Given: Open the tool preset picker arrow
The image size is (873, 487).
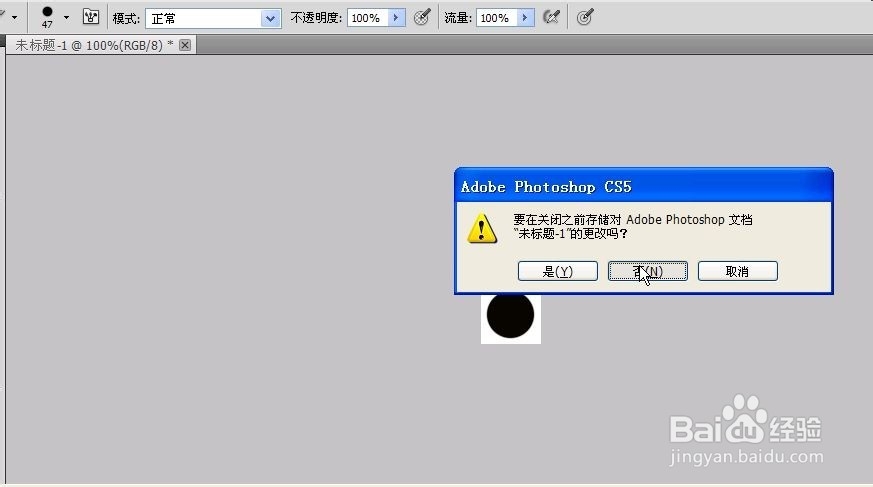Looking at the screenshot, I should click(x=14, y=17).
